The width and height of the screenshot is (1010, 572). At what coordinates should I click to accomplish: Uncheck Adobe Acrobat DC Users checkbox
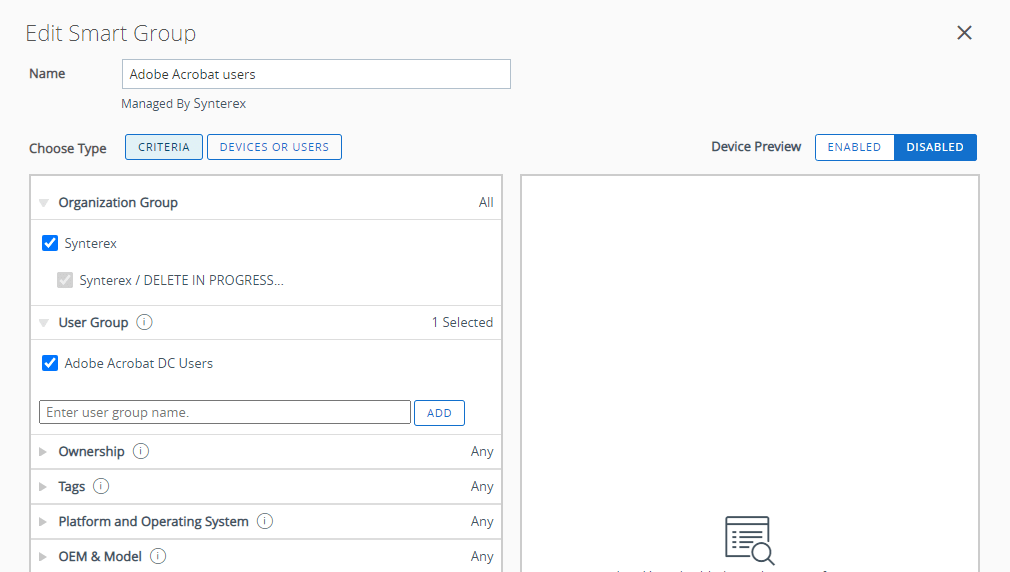point(50,363)
